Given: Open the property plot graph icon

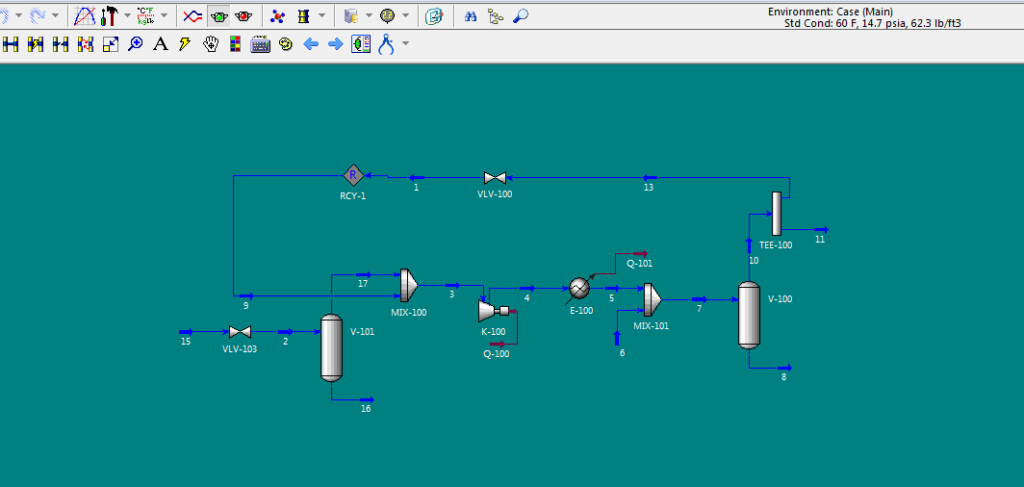Looking at the screenshot, I should 84,16.
